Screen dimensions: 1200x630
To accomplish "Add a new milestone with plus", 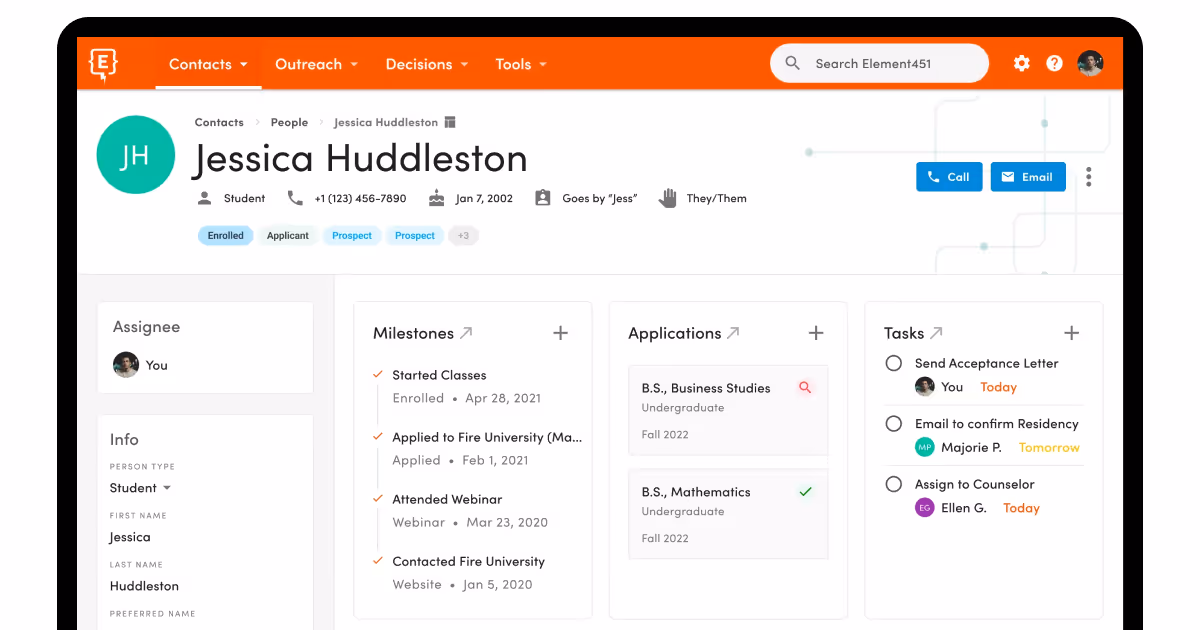I will pos(560,333).
